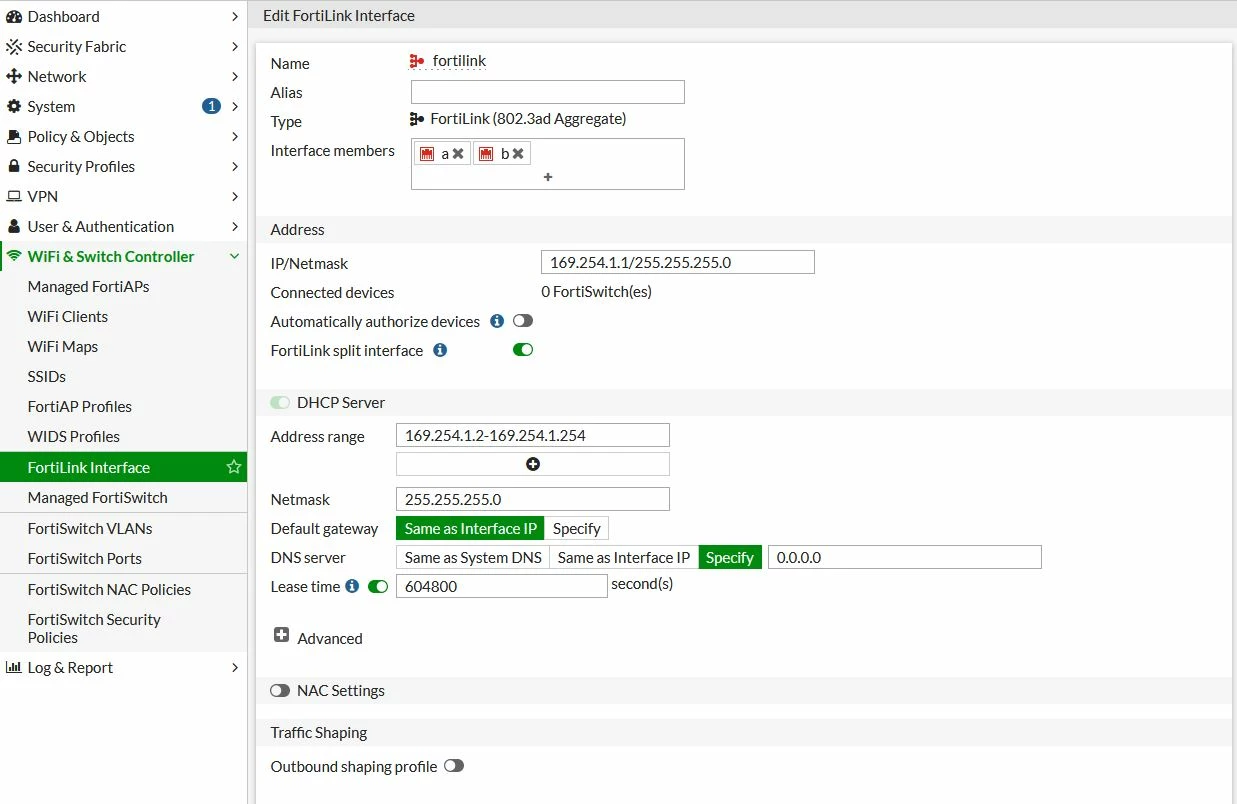Expand Dashboard menu chevron
The width and height of the screenshot is (1237, 804).
[234, 17]
